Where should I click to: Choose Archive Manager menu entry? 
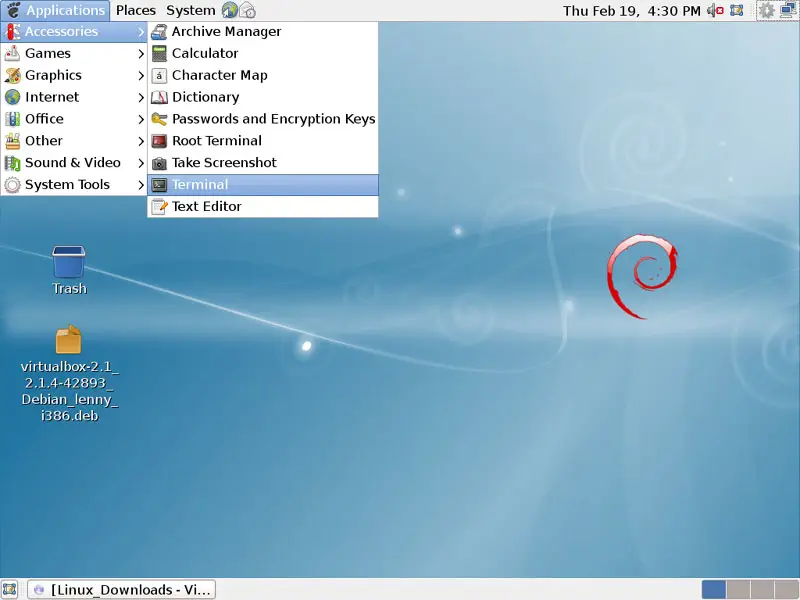263,32
